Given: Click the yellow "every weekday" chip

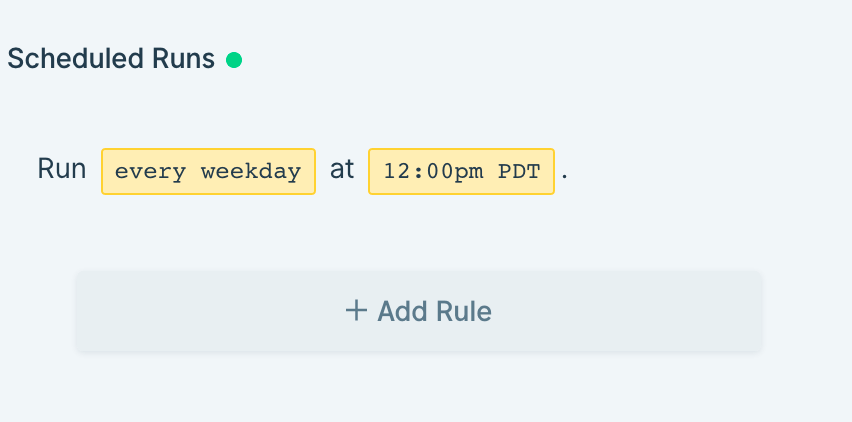Looking at the screenshot, I should pos(208,171).
